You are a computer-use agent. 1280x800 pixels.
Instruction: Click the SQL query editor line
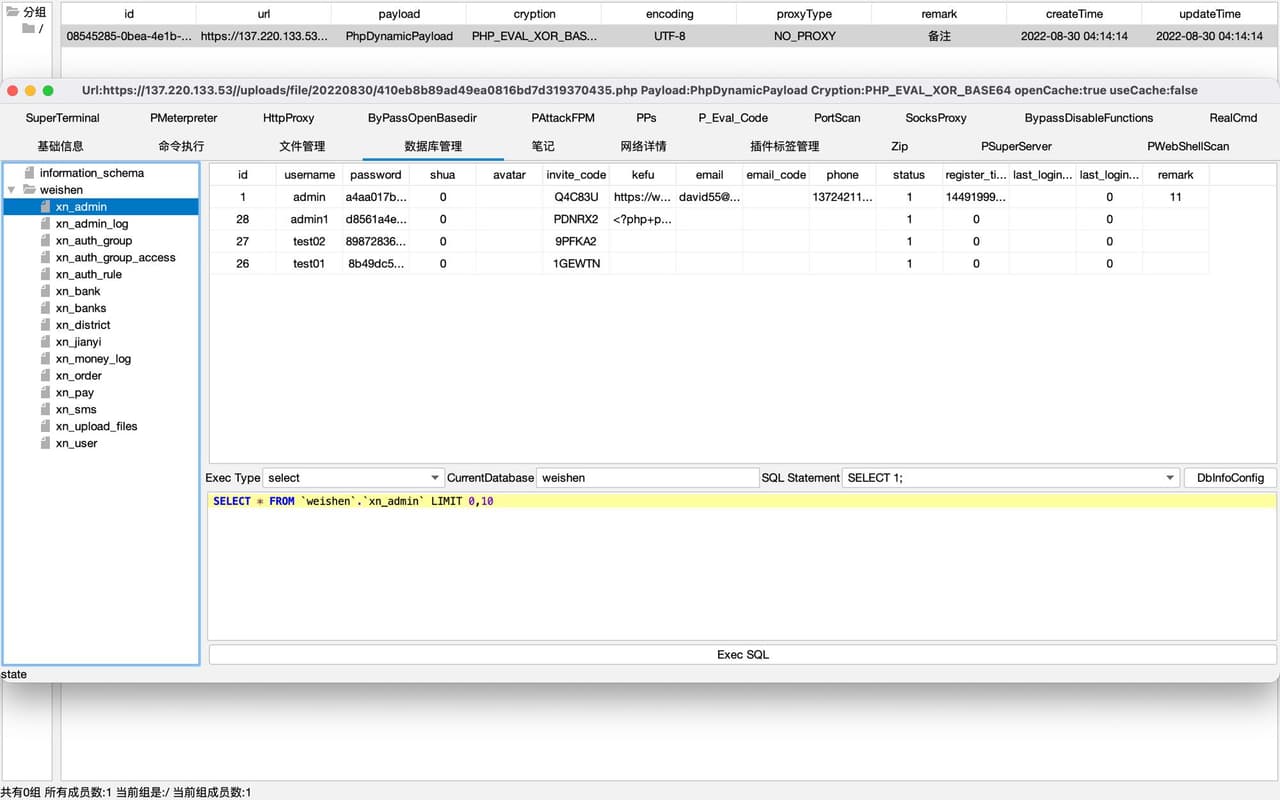tap(742, 501)
